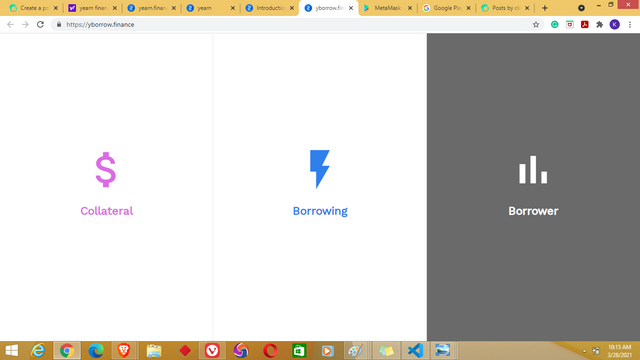This screenshot has height=360, width=640.
Task: Open Chrome's three-dot menu
Action: coord(630,24)
